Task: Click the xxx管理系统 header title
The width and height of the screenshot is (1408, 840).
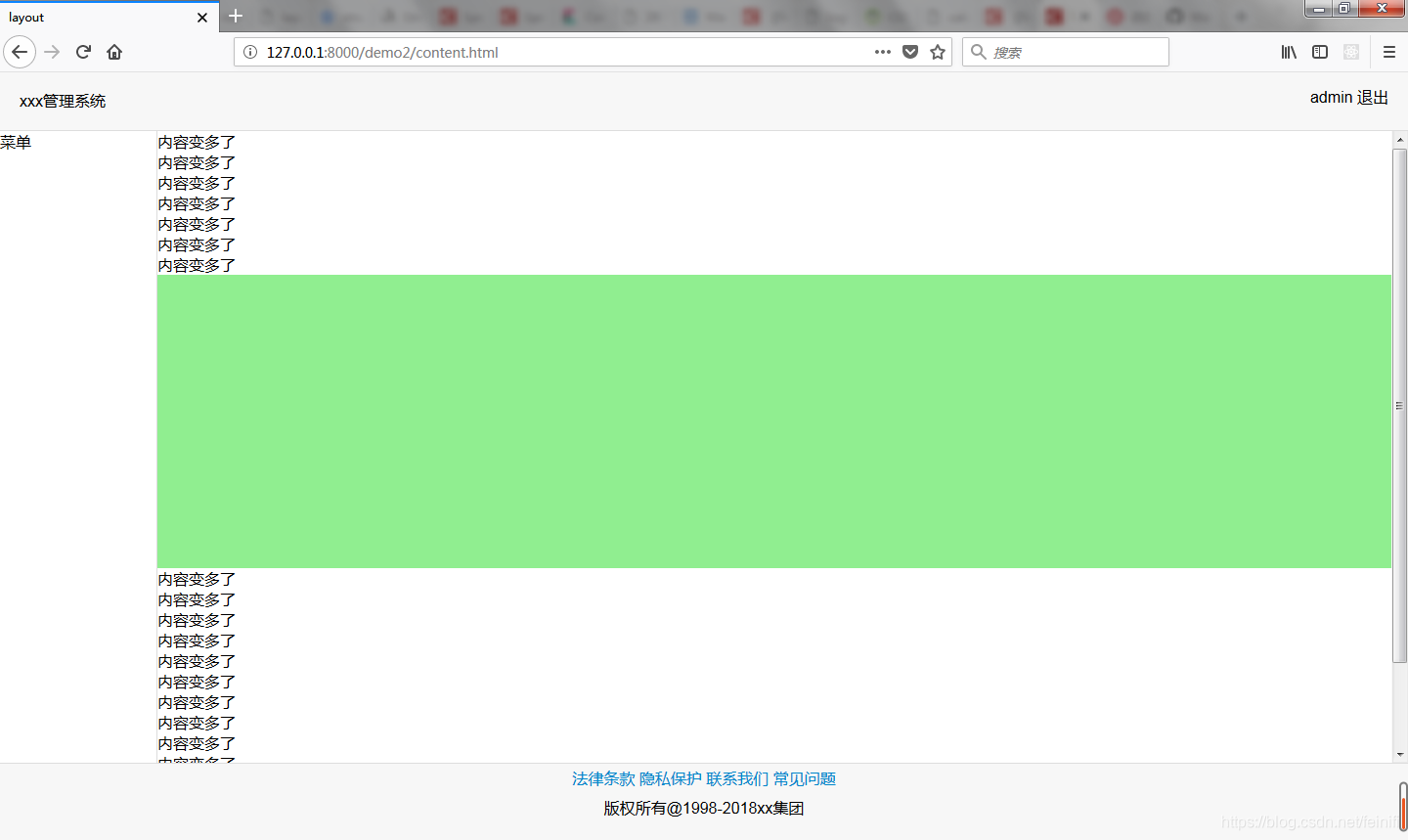Action: [63, 101]
